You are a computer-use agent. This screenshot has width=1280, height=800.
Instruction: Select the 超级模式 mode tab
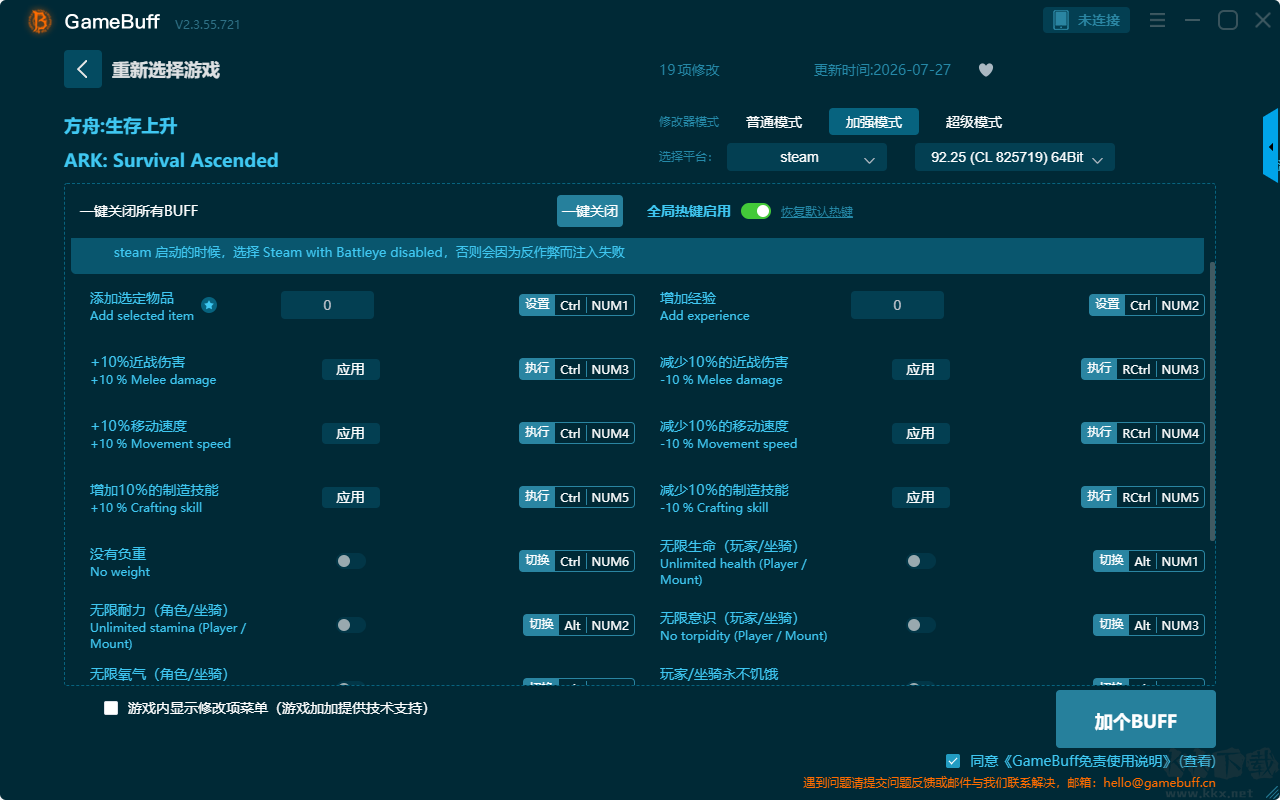(x=974, y=122)
